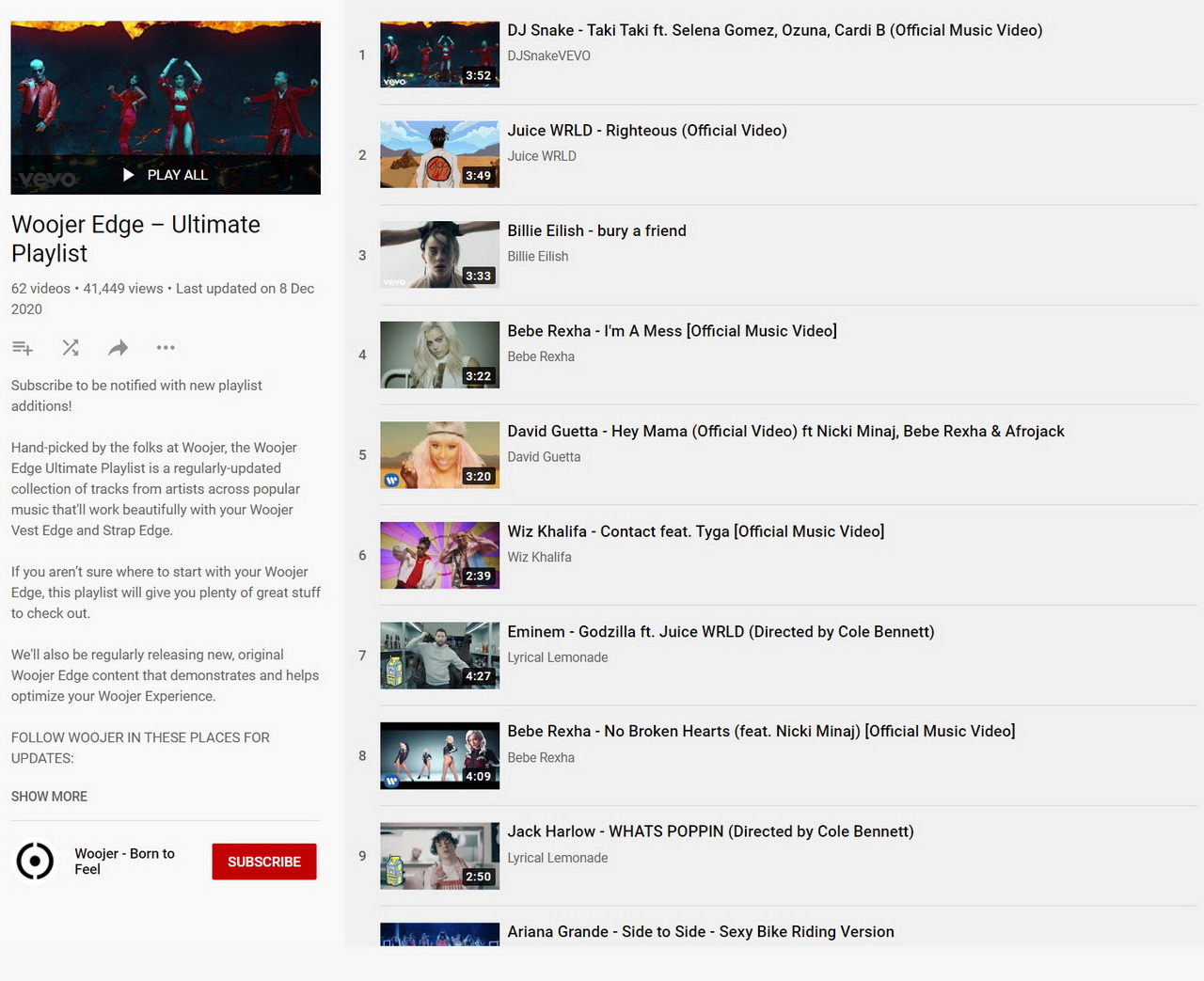The height and width of the screenshot is (981, 1204).
Task: Open the Eminem Godzilla thumbnail
Action: click(x=439, y=656)
